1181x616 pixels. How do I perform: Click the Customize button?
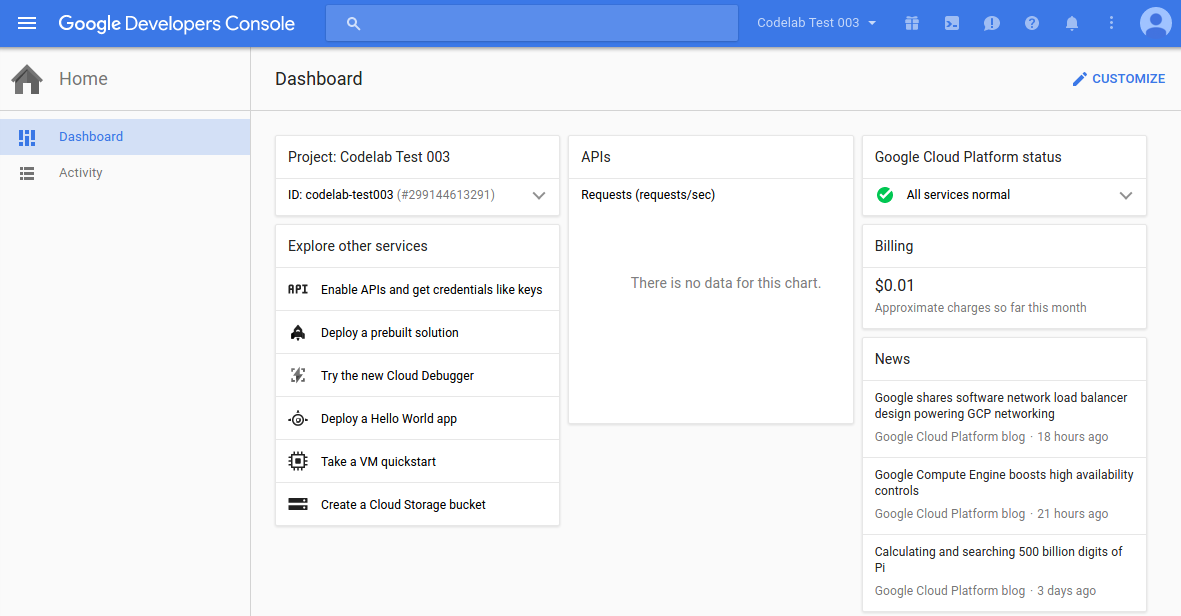tap(1118, 79)
